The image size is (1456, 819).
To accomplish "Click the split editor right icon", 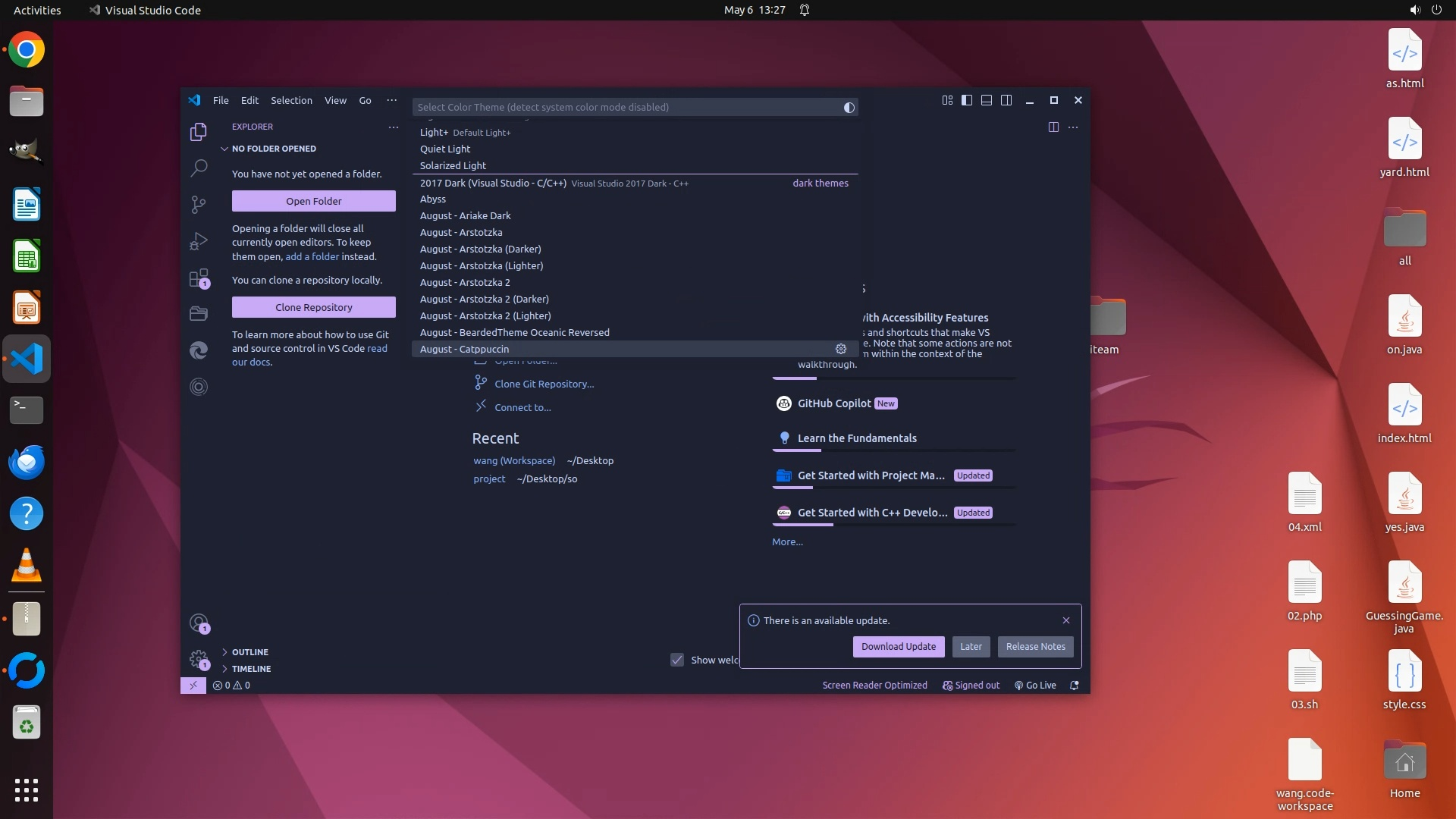I will 1053,127.
